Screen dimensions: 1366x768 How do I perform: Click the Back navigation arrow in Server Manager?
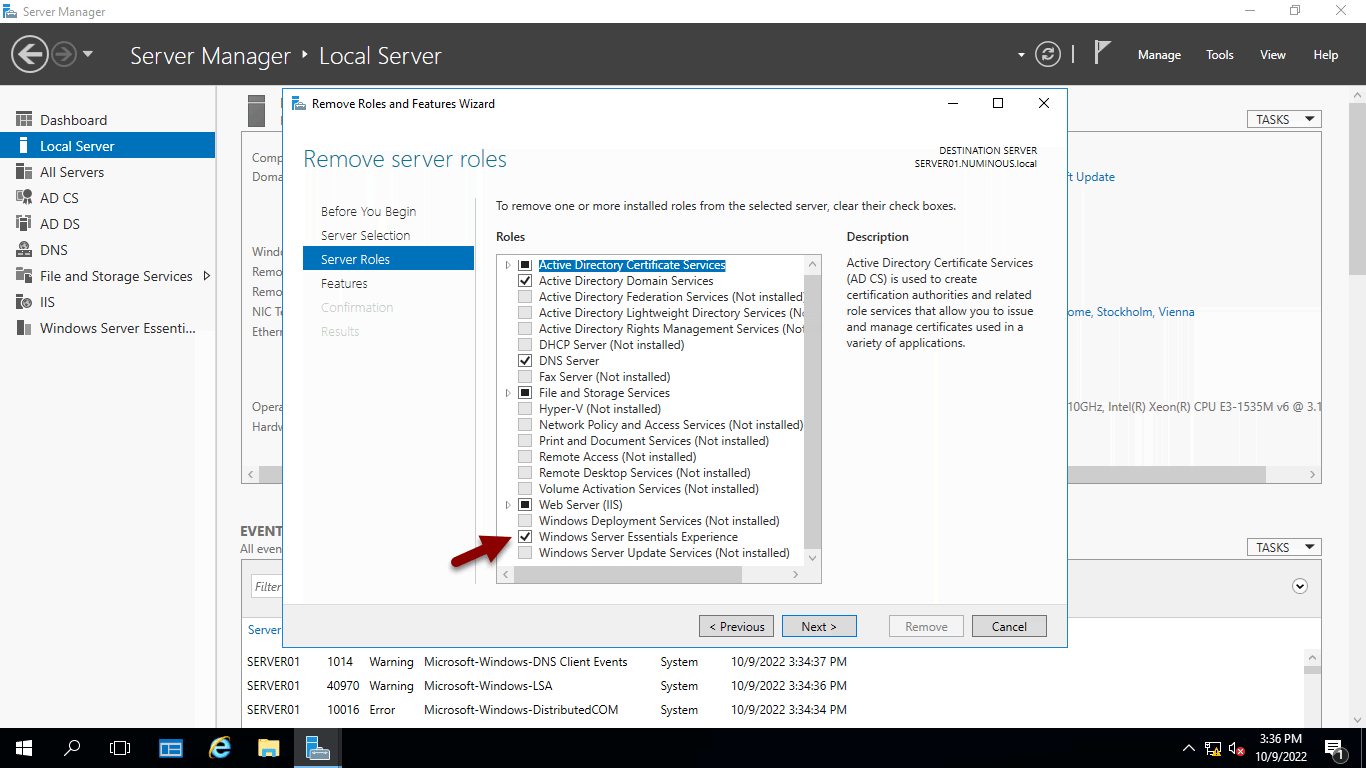pos(30,54)
